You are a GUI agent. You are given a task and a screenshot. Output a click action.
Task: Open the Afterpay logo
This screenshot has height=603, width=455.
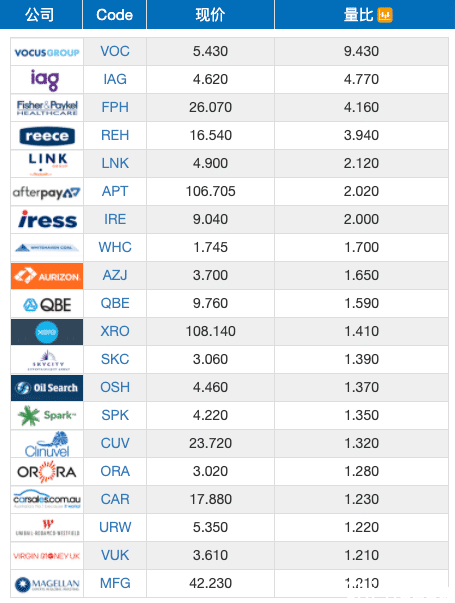47,192
